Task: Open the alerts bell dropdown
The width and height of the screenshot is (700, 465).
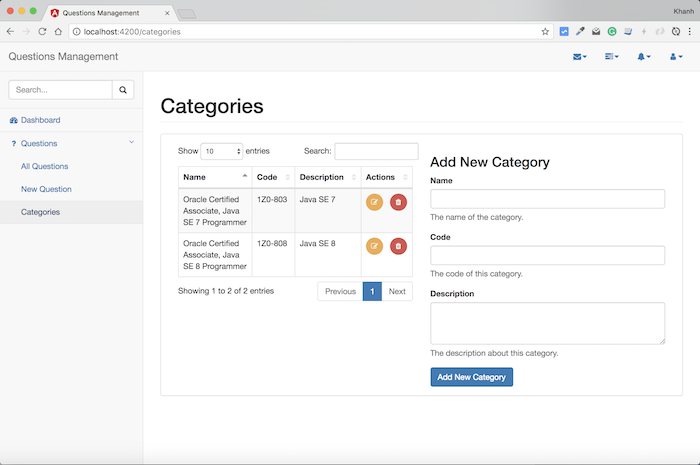Action: pos(644,57)
